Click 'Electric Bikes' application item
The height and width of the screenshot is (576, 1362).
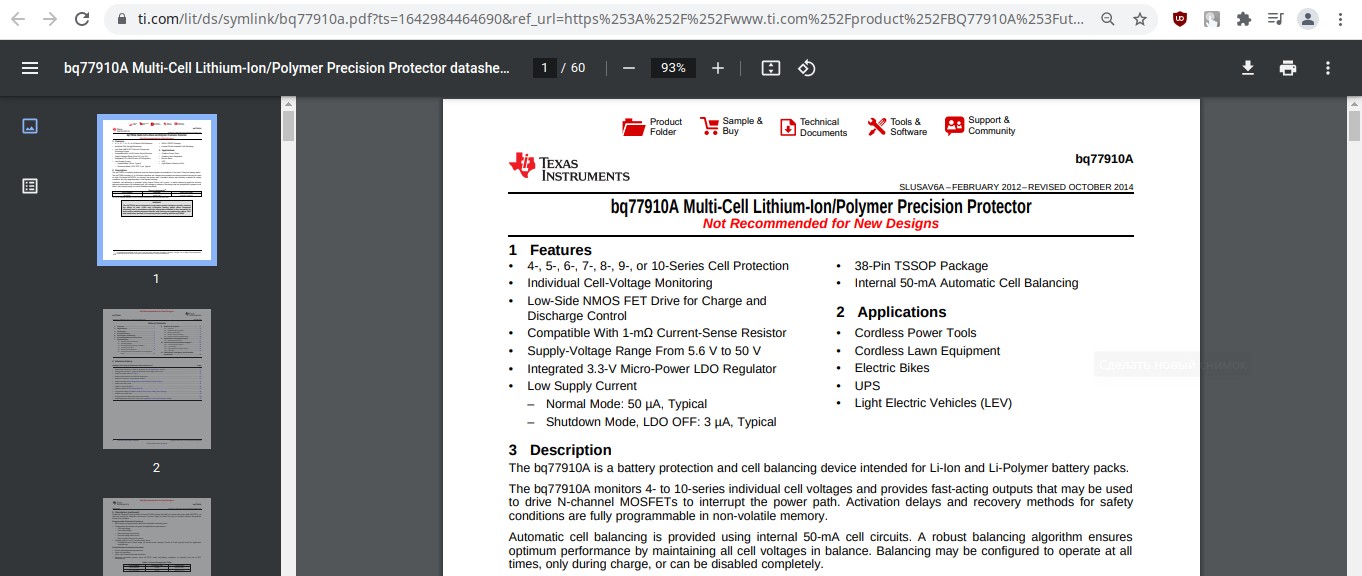(x=892, y=368)
